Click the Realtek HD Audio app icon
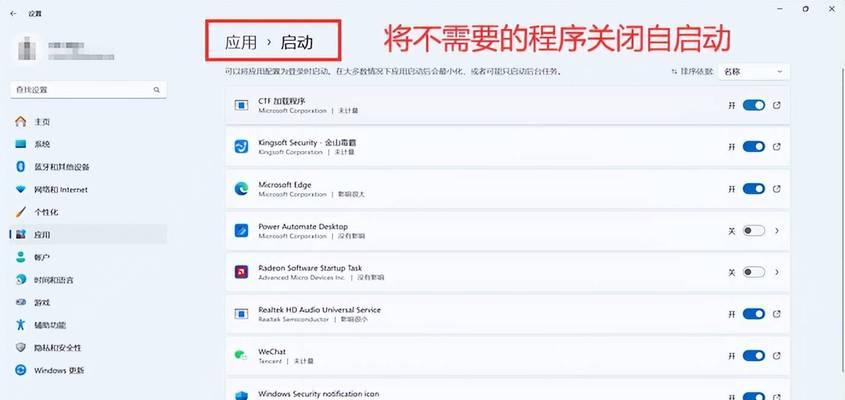This screenshot has width=845, height=400. pos(241,314)
